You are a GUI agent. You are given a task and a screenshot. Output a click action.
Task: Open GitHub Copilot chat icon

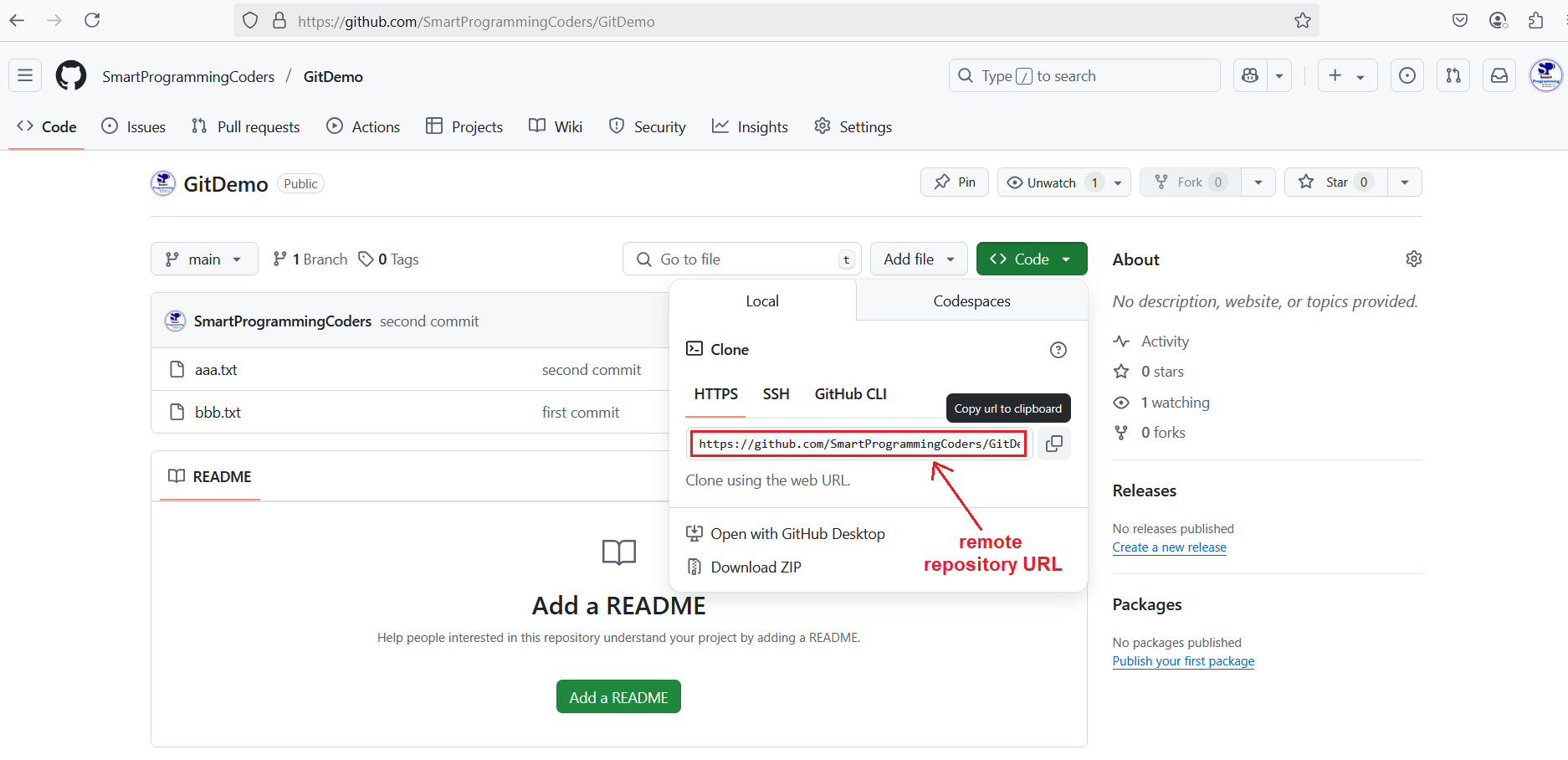point(1250,75)
